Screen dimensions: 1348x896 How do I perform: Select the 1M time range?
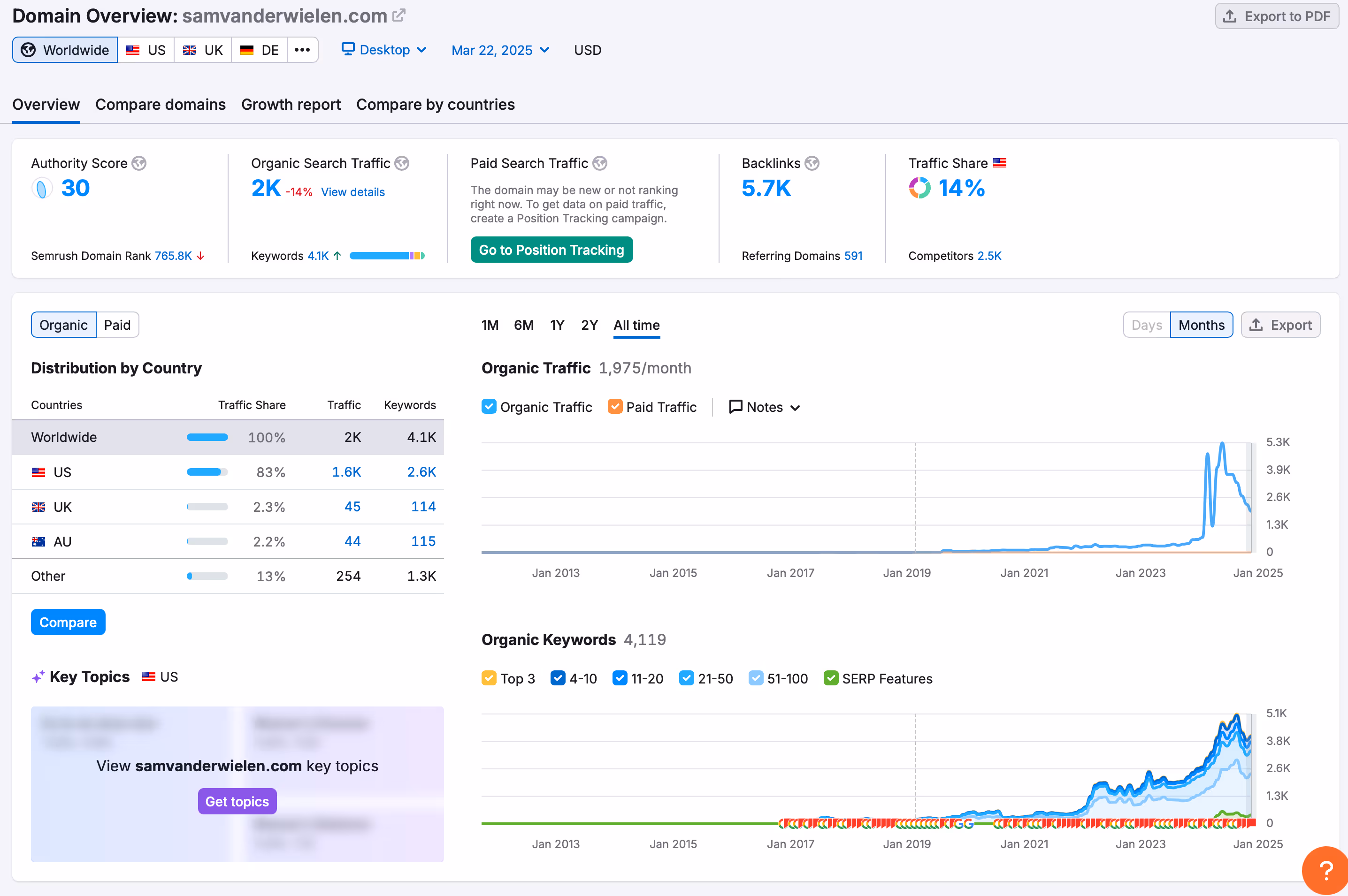(490, 325)
